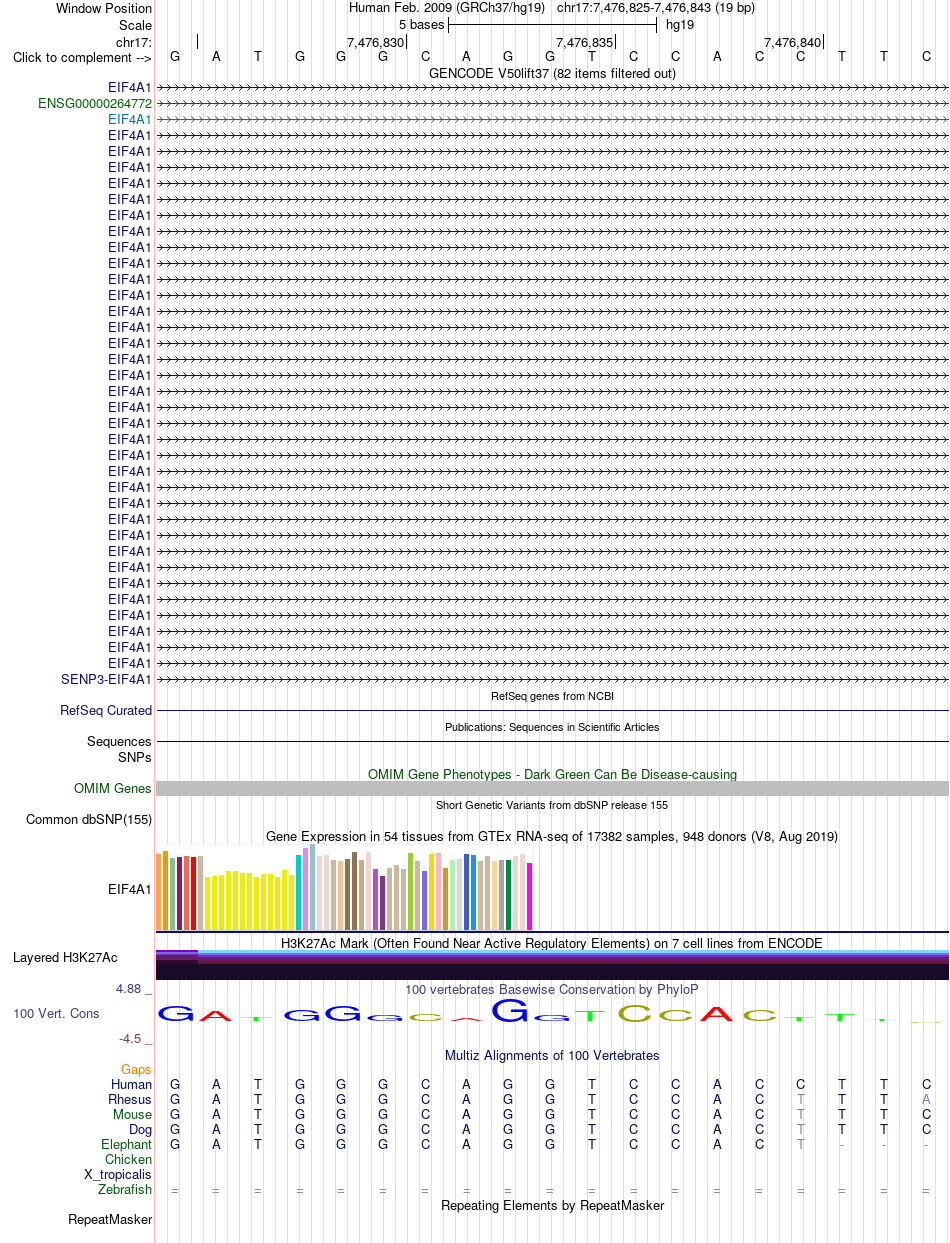Click the Mouse alignment row label
Image resolution: width=950 pixels, height=1243 pixels.
[133, 1115]
